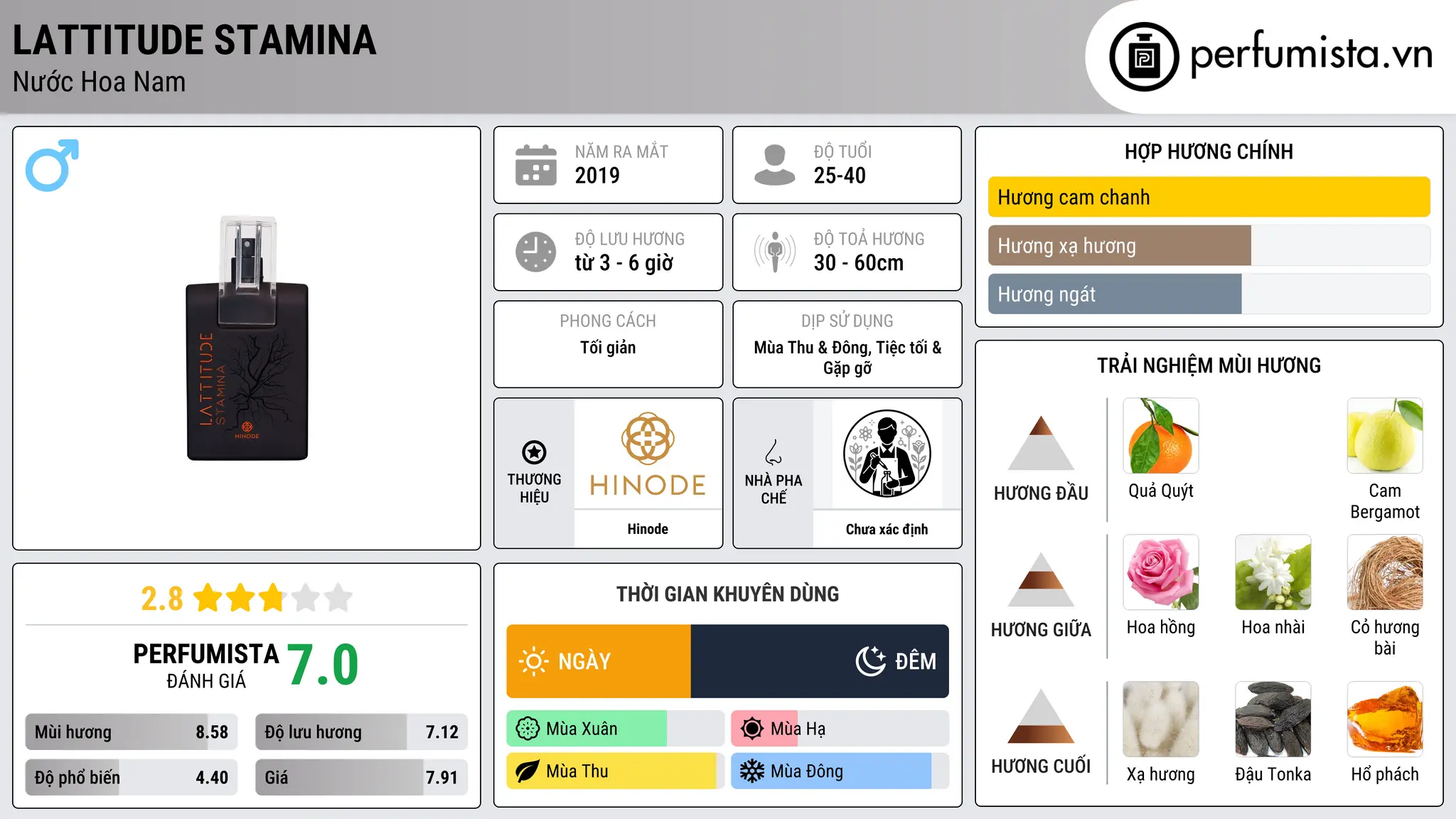The height and width of the screenshot is (819, 1456).
Task: Click the calendar icon beside Năm ra mắt
Action: pyautogui.click(x=536, y=165)
